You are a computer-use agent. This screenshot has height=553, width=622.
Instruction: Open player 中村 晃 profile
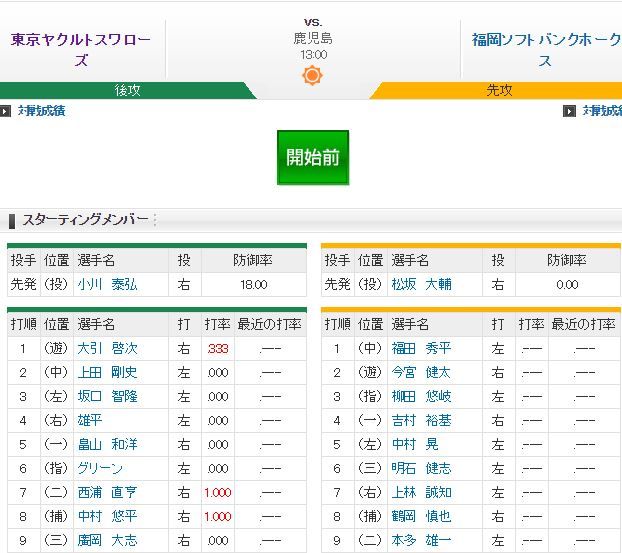415,444
